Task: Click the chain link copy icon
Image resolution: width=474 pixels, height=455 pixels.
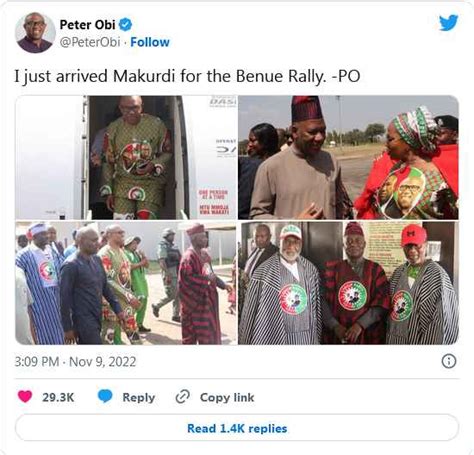Action: tap(183, 397)
